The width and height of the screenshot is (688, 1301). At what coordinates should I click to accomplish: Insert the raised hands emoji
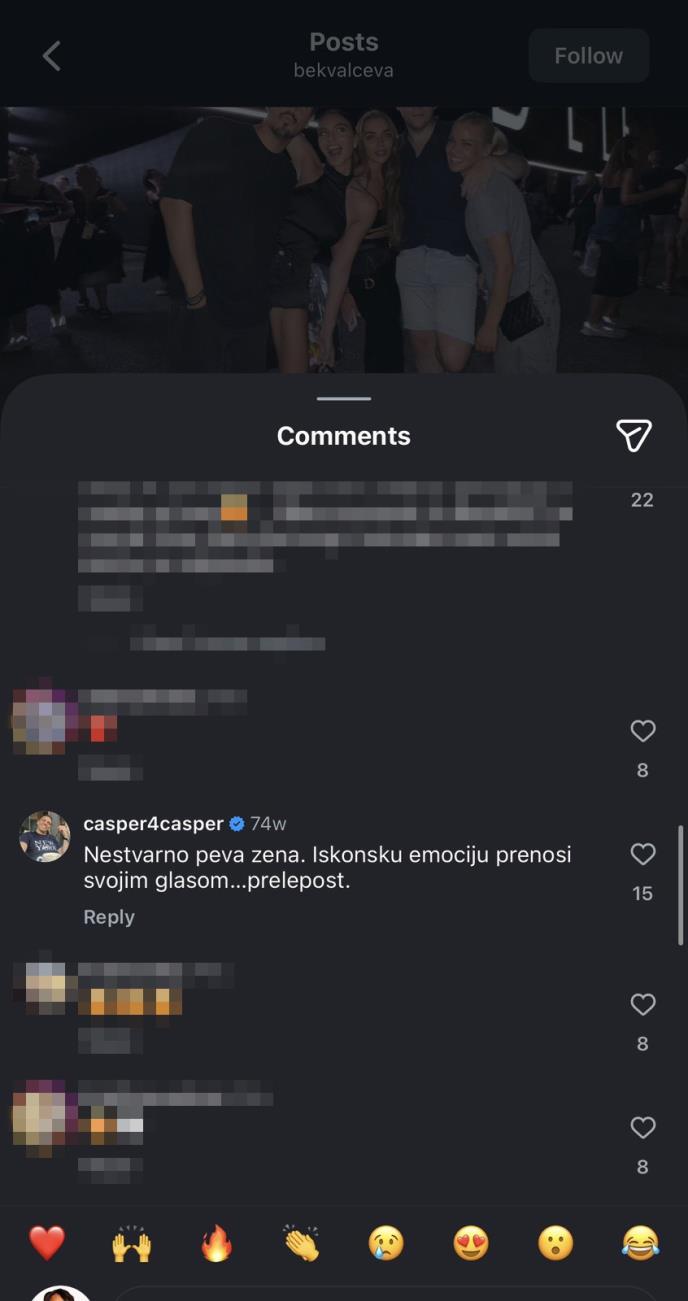131,1243
